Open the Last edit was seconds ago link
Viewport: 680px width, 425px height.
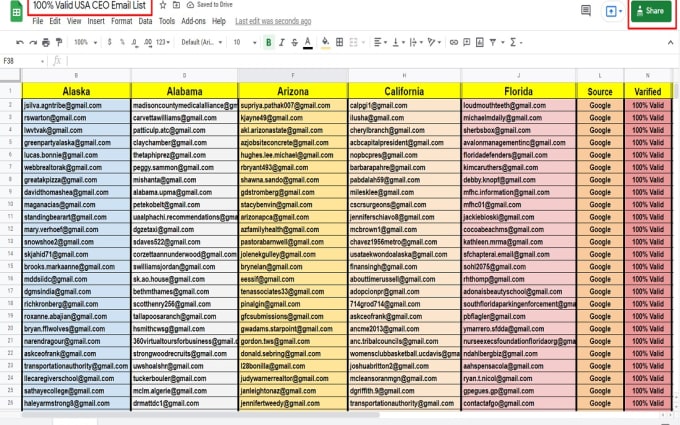pos(273,21)
